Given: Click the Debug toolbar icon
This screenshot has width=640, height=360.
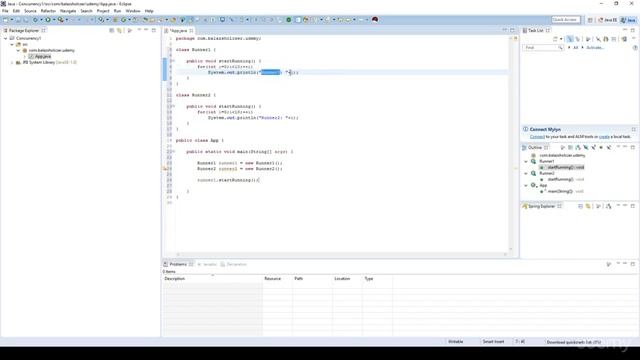Looking at the screenshot, I should click(36, 20).
